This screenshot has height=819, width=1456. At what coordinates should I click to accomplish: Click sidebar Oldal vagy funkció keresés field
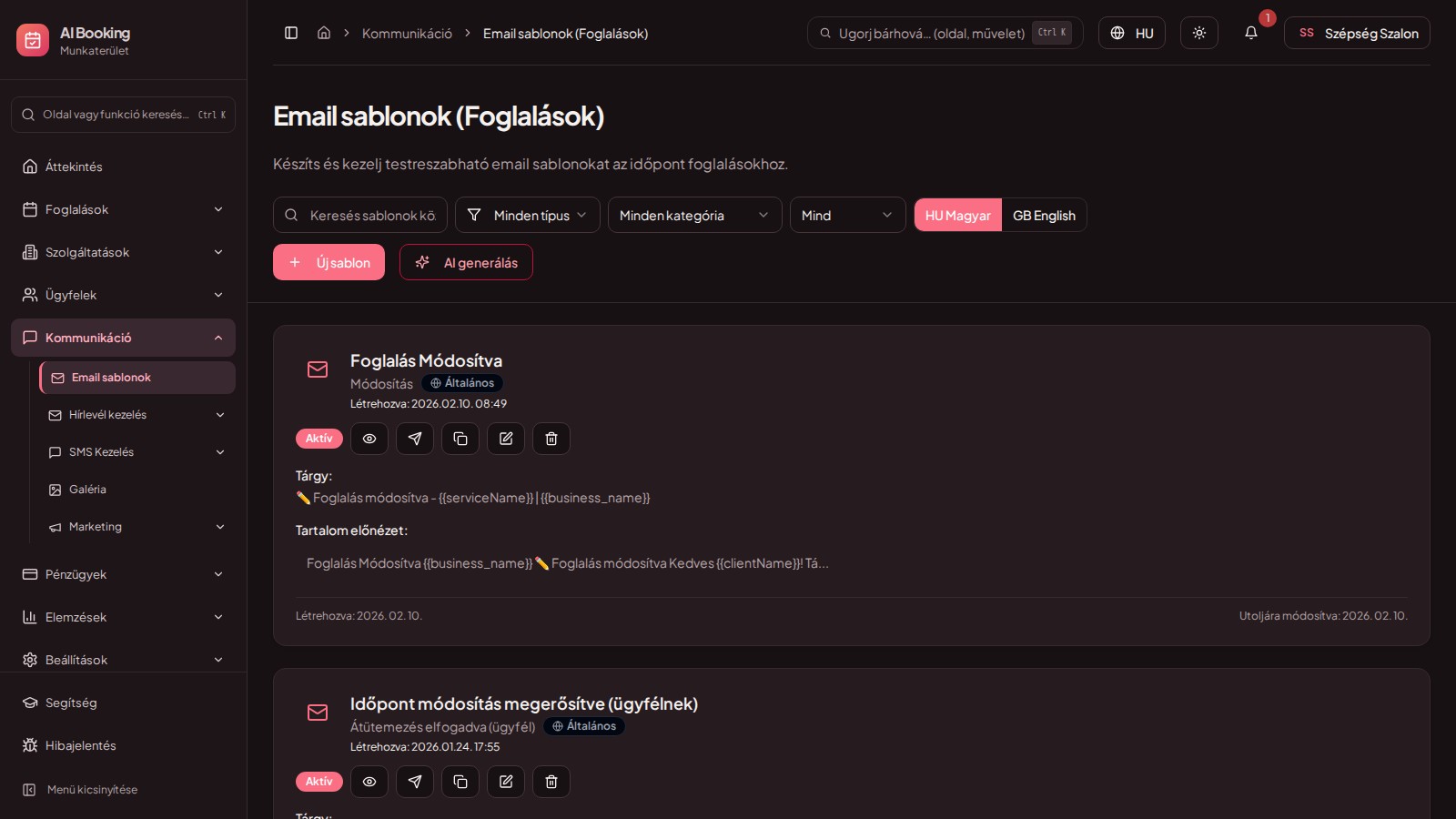pyautogui.click(x=123, y=115)
